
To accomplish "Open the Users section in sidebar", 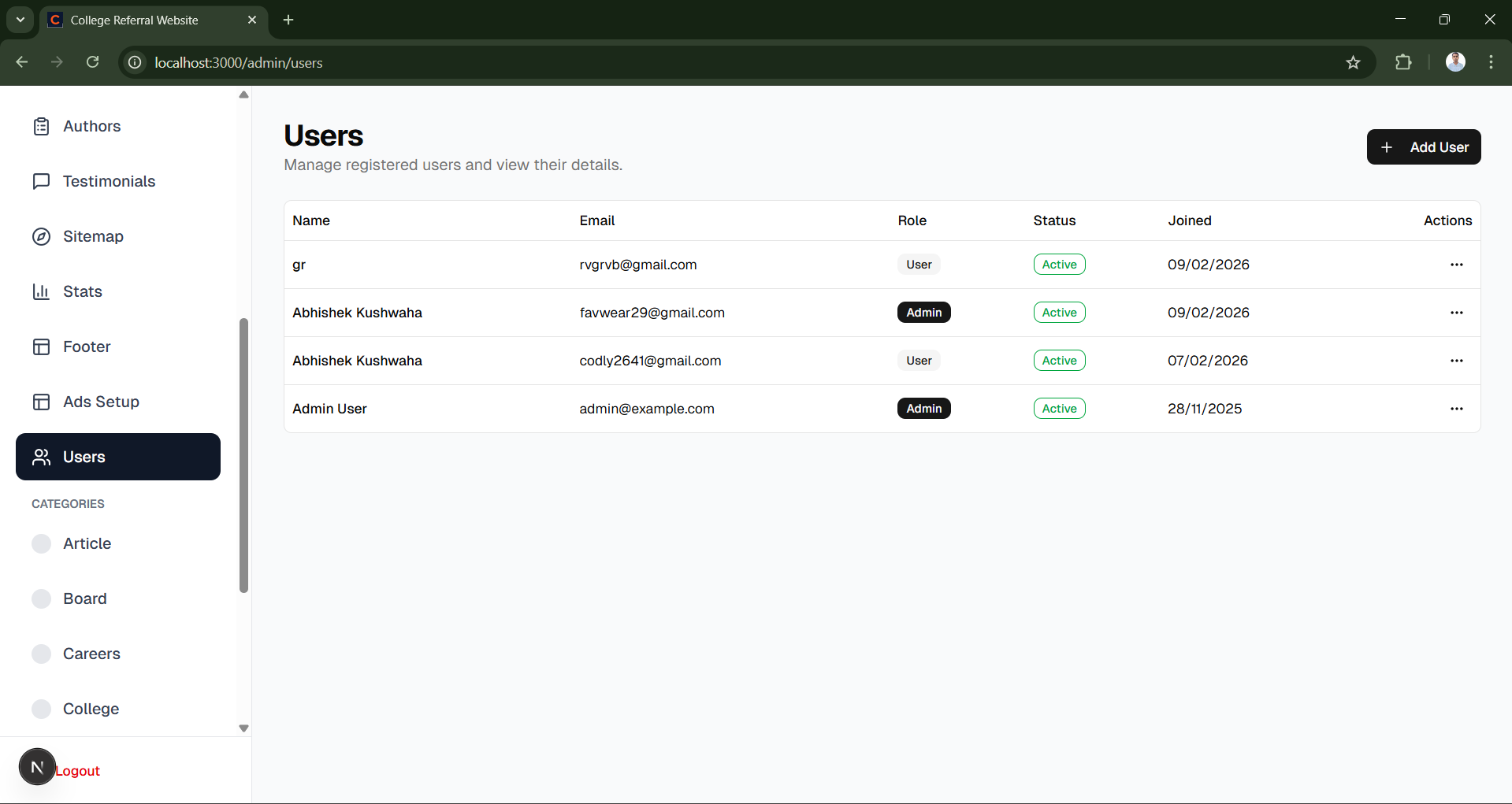I will point(118,457).
